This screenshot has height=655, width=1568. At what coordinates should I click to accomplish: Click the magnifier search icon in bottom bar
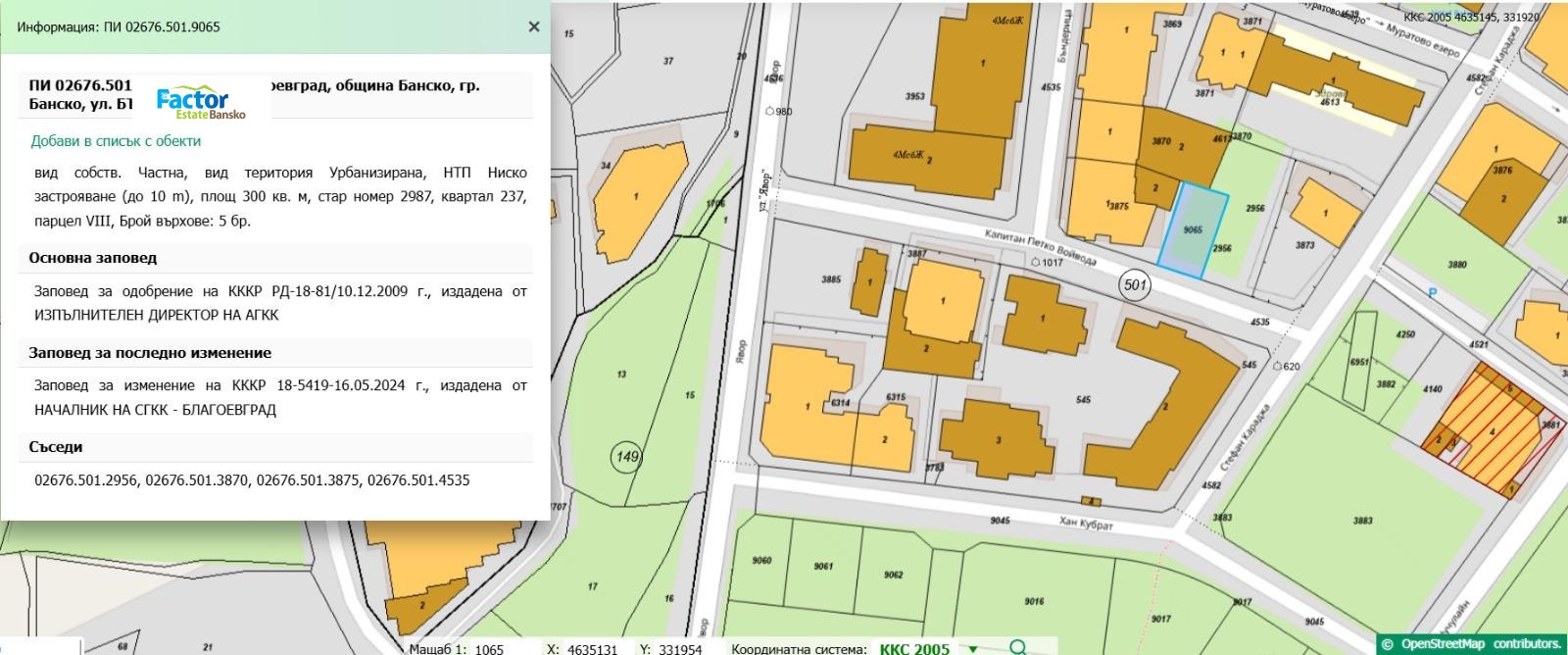[x=1018, y=647]
